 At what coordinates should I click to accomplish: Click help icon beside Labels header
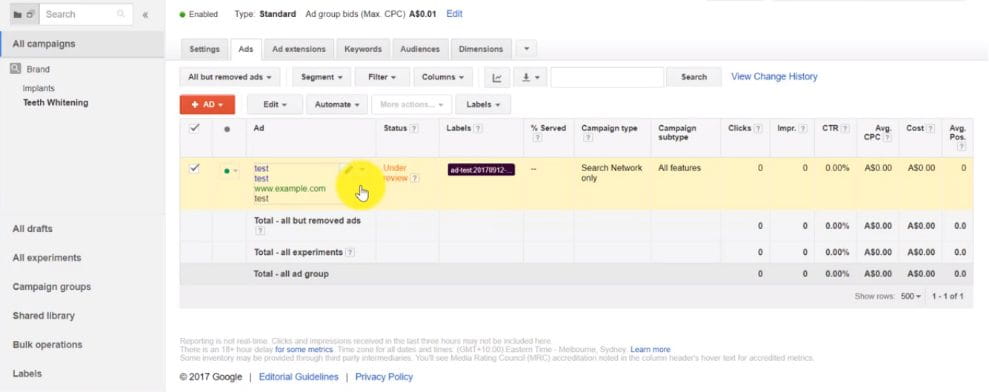(478, 128)
